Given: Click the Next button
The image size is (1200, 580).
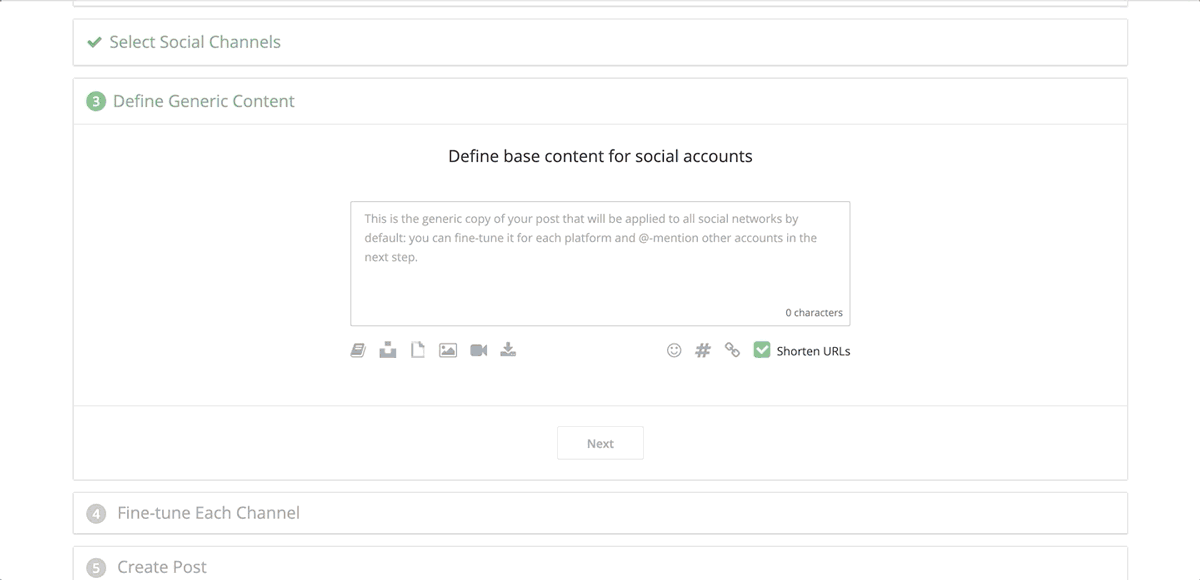Looking at the screenshot, I should 600,443.
